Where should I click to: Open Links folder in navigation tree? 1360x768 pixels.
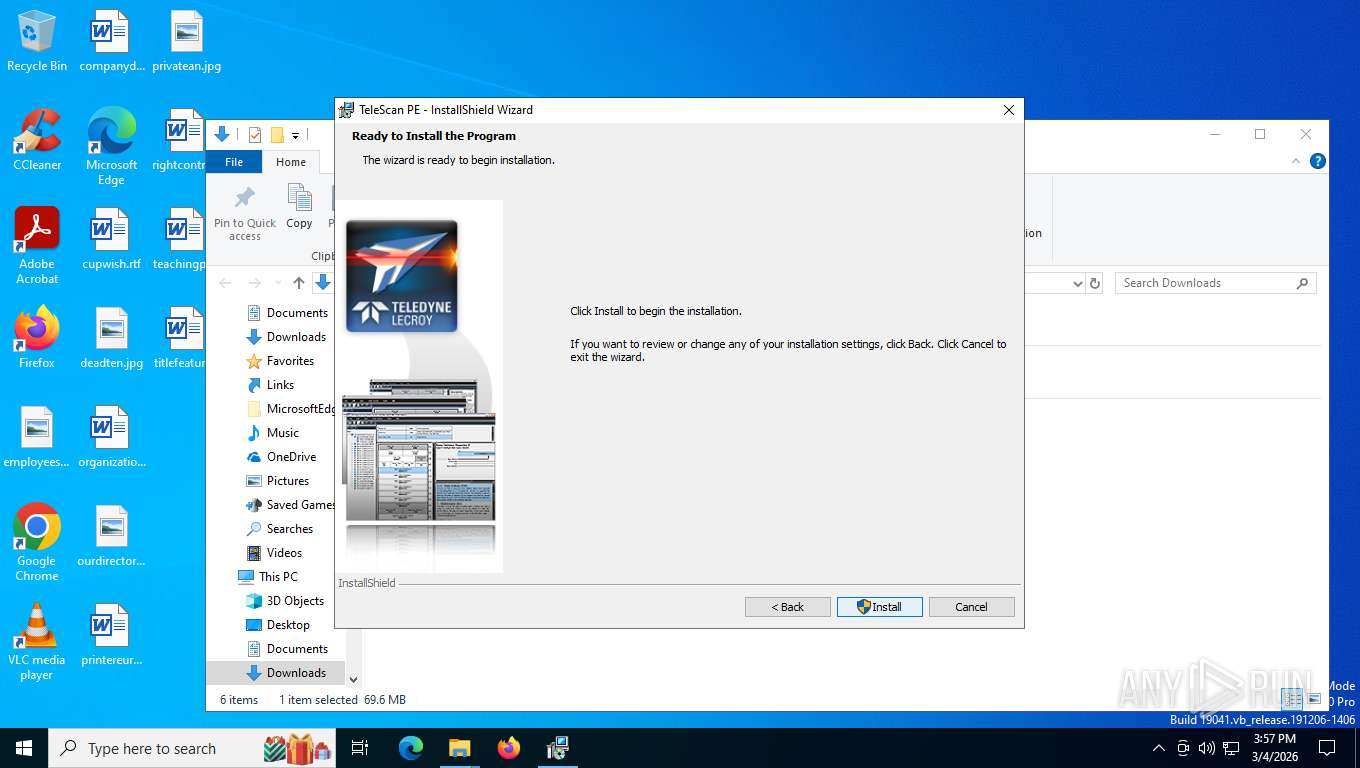(270, 385)
